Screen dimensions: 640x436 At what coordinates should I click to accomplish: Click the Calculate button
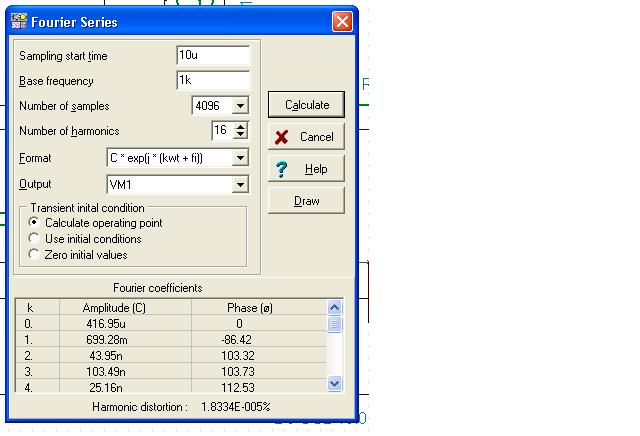306,105
